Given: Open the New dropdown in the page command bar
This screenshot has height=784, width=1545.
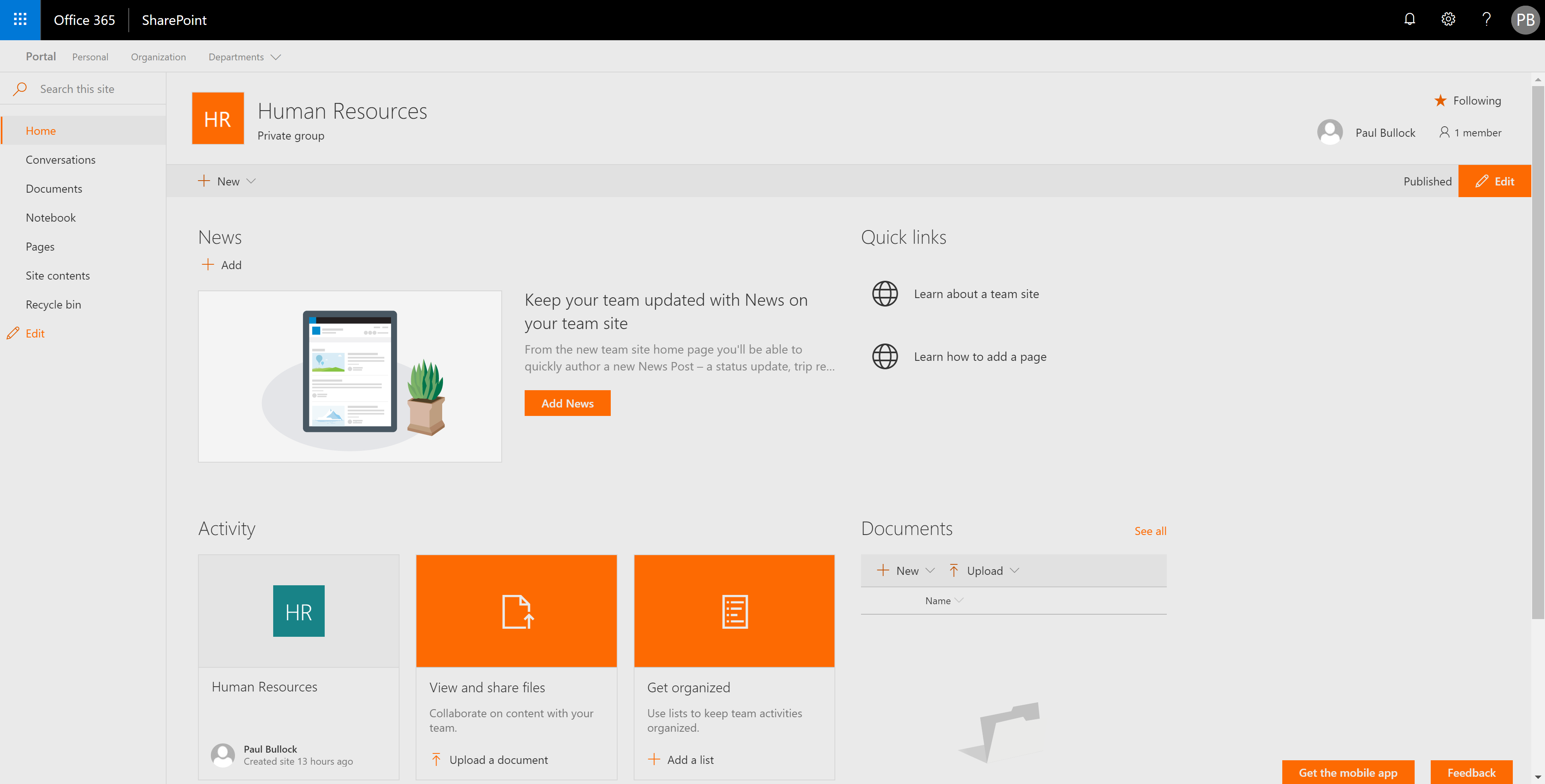Looking at the screenshot, I should tap(227, 181).
